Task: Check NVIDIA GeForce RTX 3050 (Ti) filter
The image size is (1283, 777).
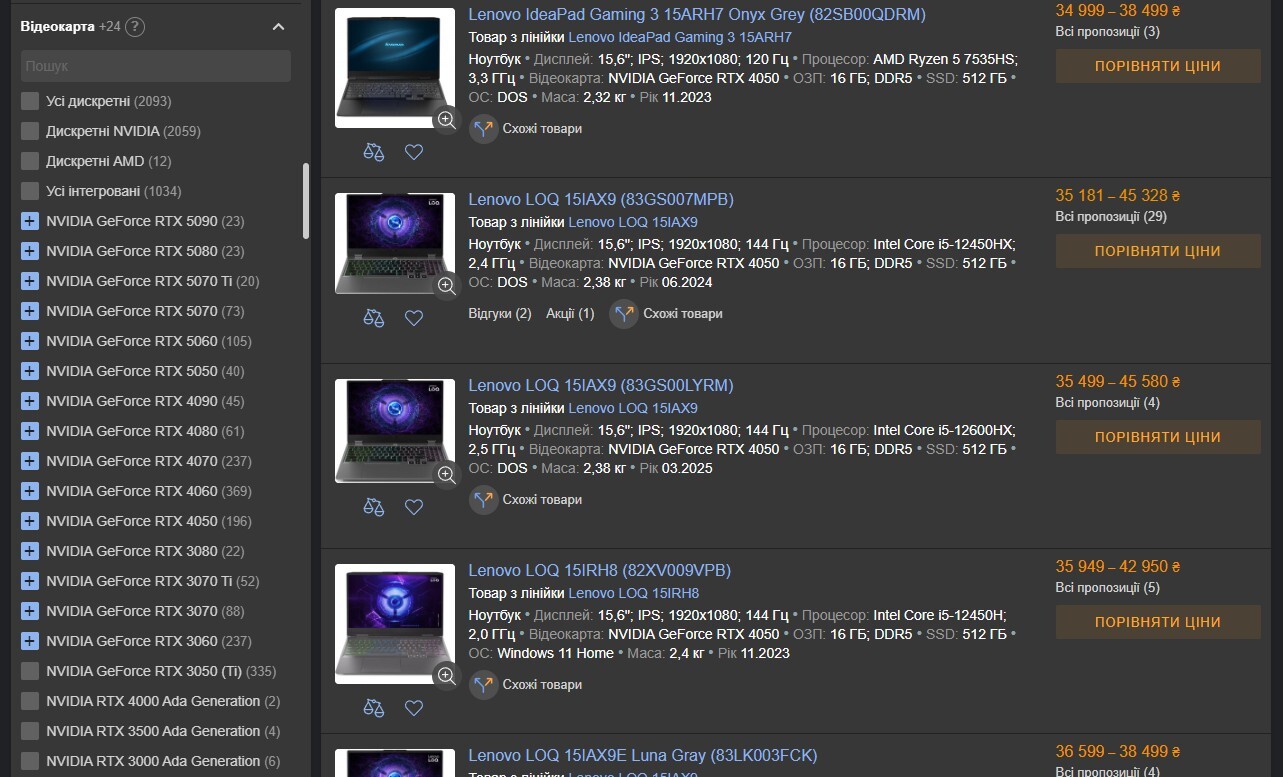Action: 30,671
